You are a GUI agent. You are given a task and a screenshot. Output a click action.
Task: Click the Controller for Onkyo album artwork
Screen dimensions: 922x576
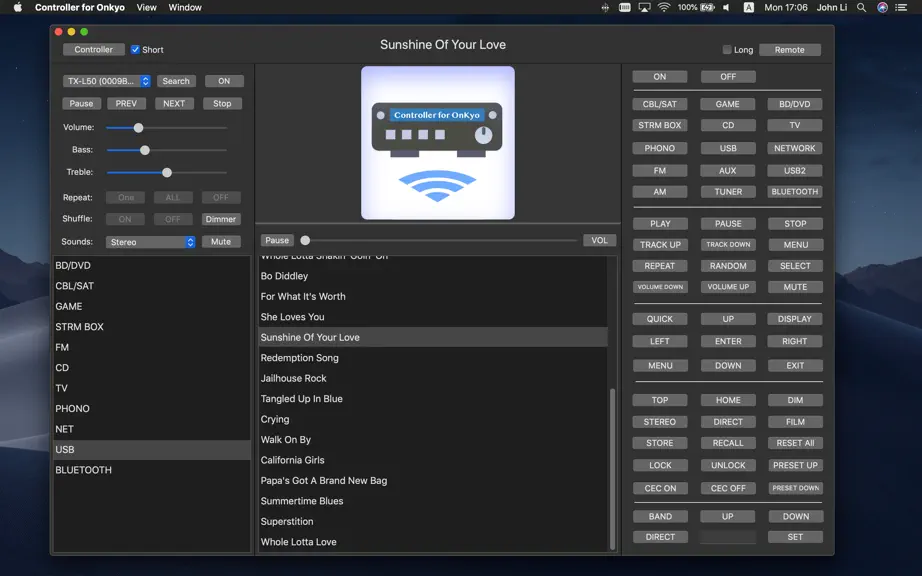(437, 143)
